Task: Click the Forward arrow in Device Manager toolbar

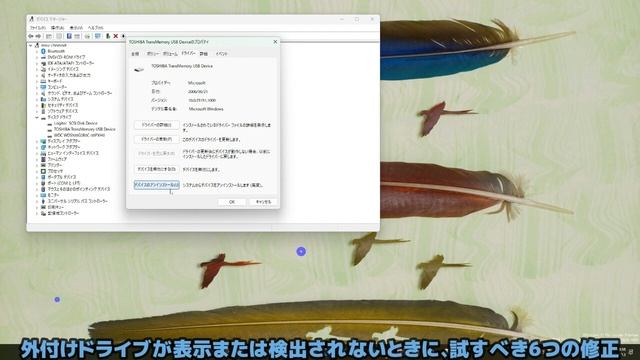Action: 38,36
